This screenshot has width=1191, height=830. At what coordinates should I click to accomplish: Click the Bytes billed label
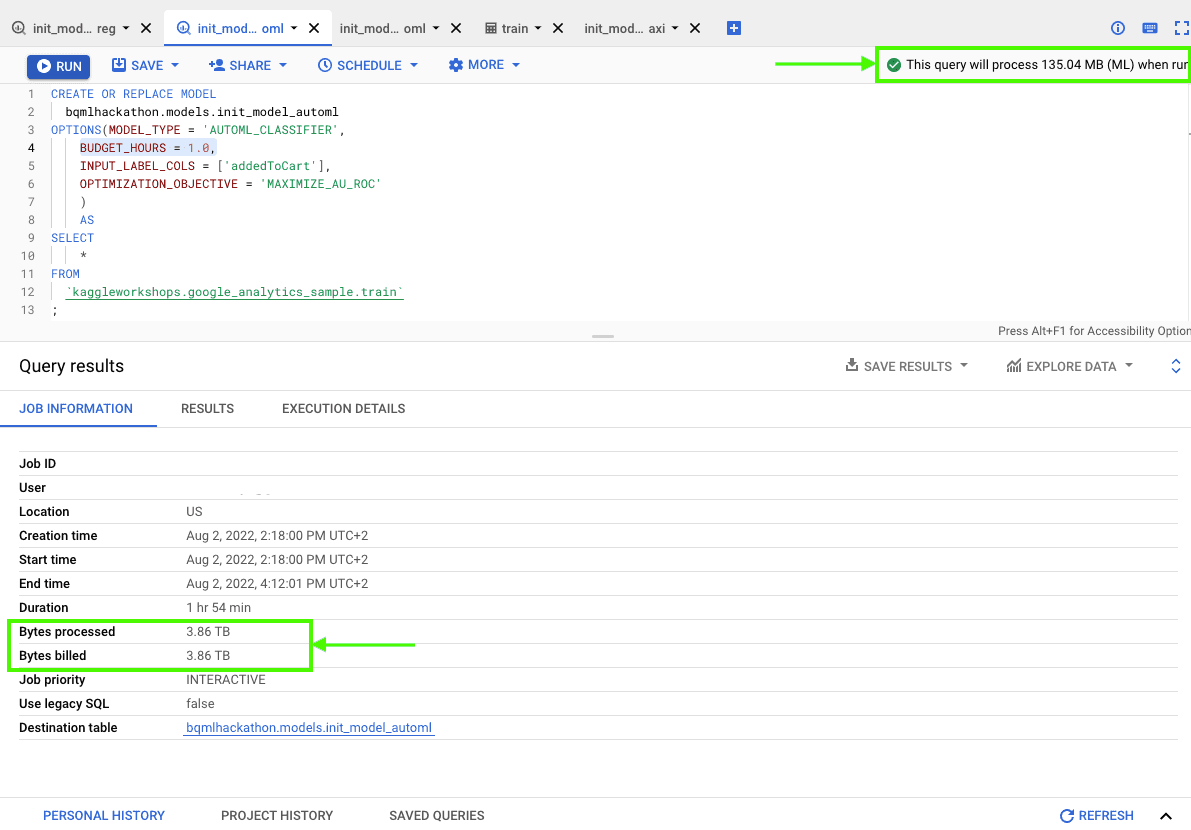[52, 655]
